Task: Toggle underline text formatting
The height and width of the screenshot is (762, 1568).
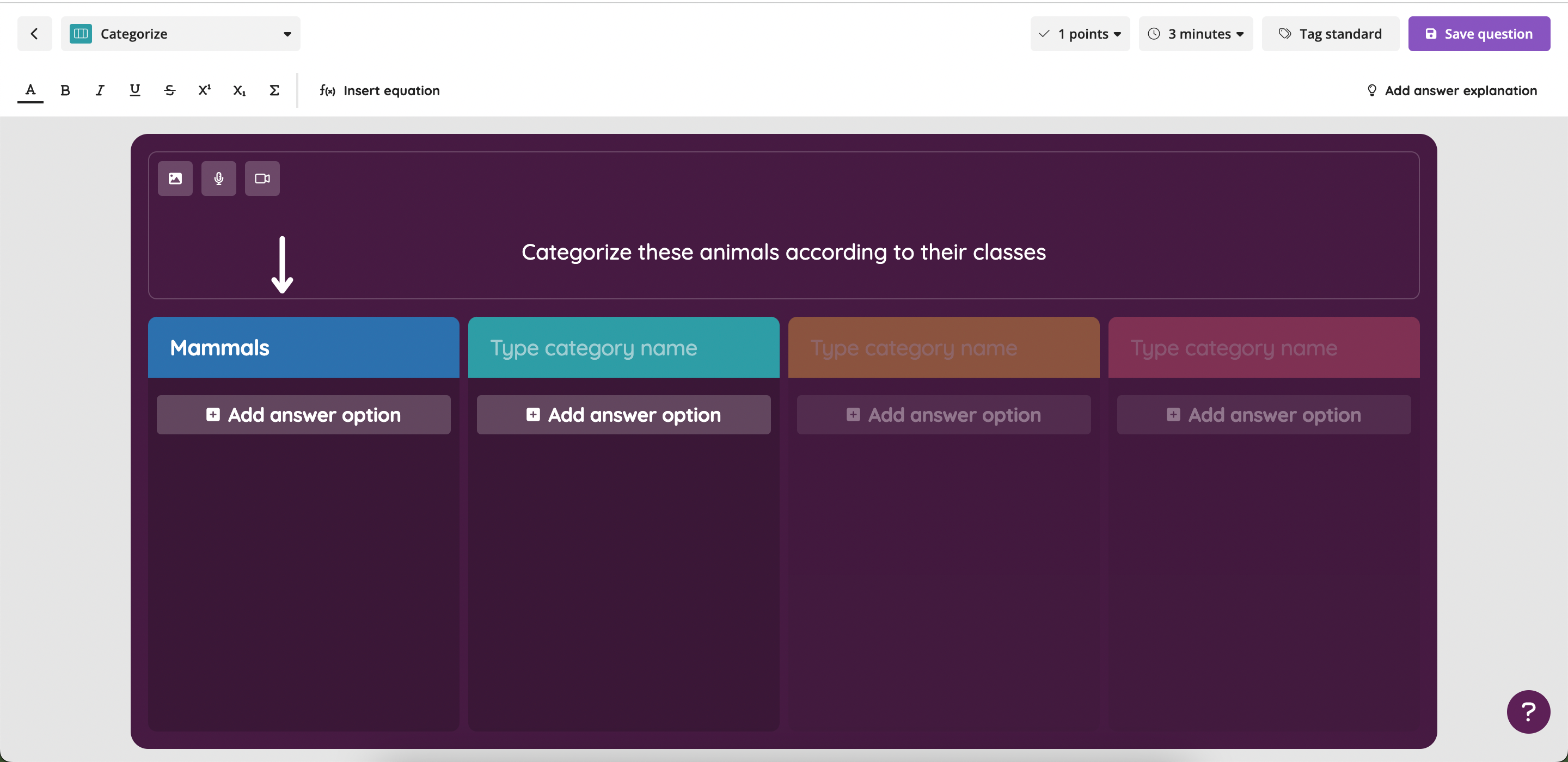Action: [x=134, y=90]
